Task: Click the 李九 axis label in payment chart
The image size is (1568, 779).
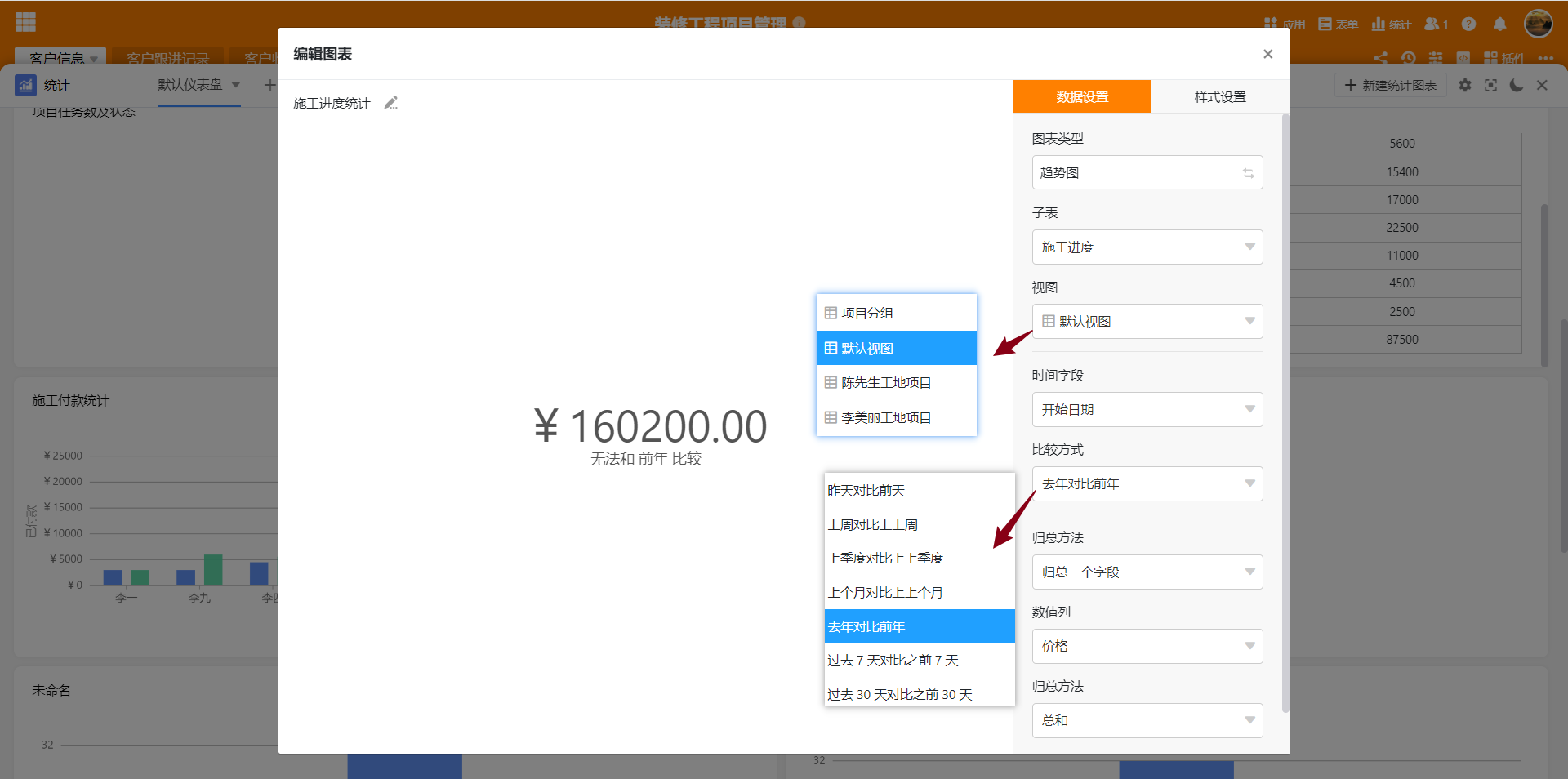Action: click(199, 598)
